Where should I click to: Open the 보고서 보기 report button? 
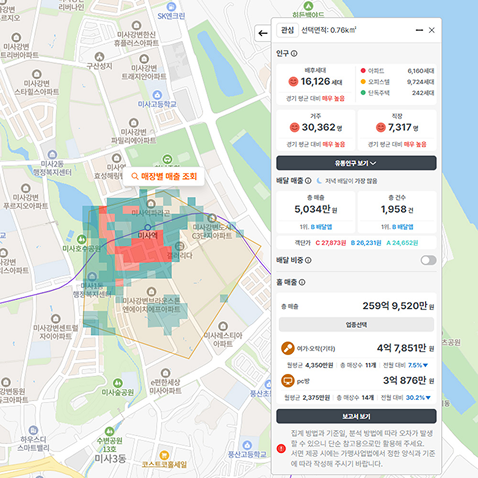[x=356, y=416]
